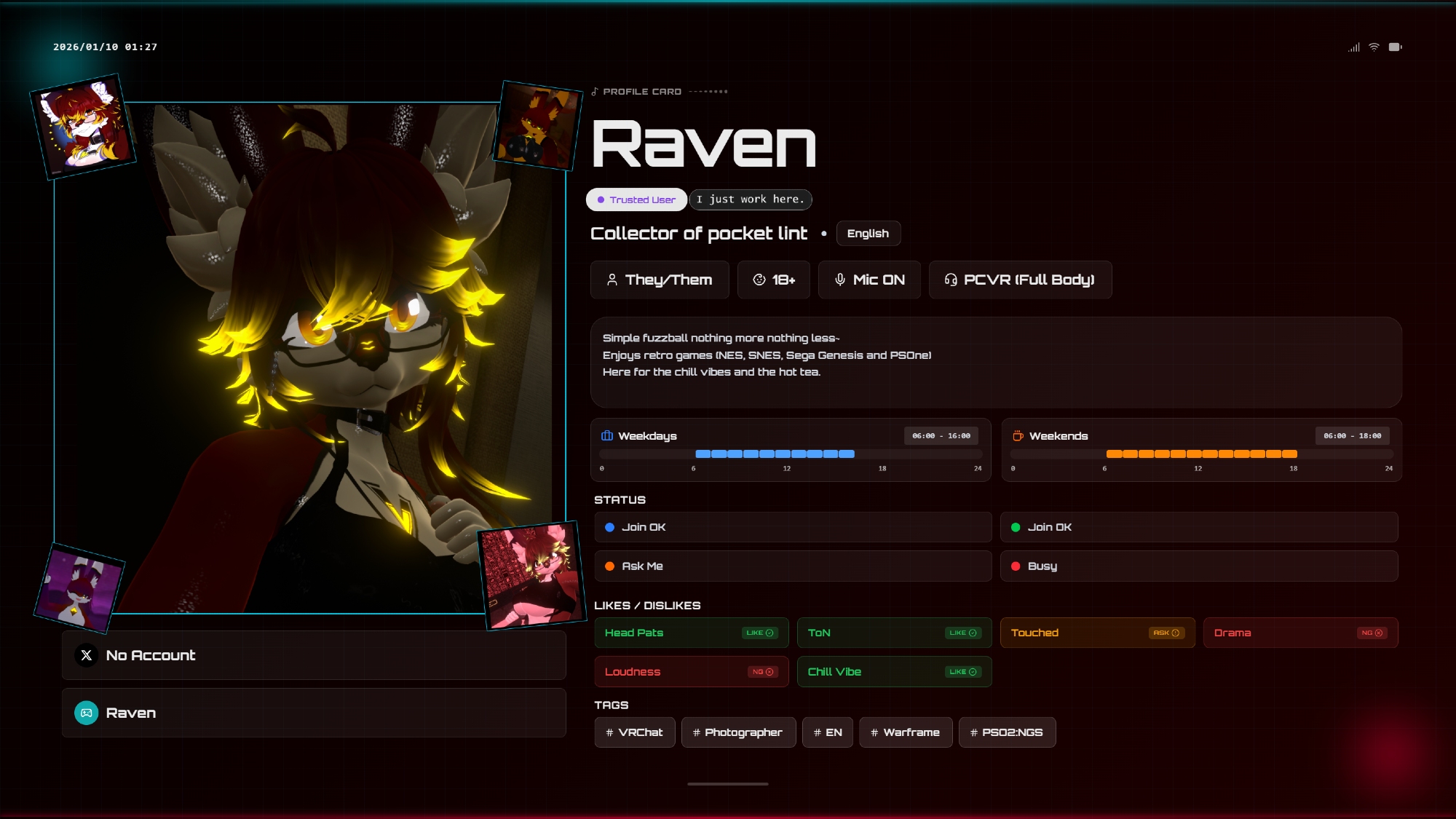
Task: Click the person icon beside They/Them
Action: click(x=612, y=280)
